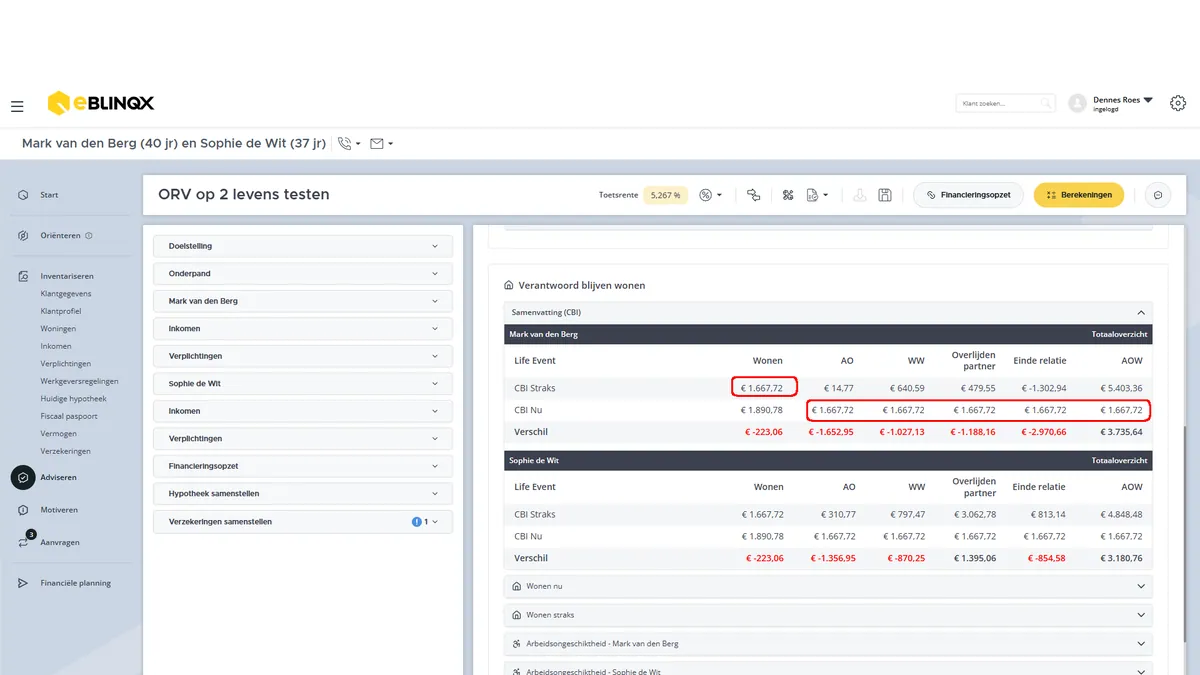Open the chat comment bubble
Image resolution: width=1200 pixels, height=675 pixels.
point(1158,195)
